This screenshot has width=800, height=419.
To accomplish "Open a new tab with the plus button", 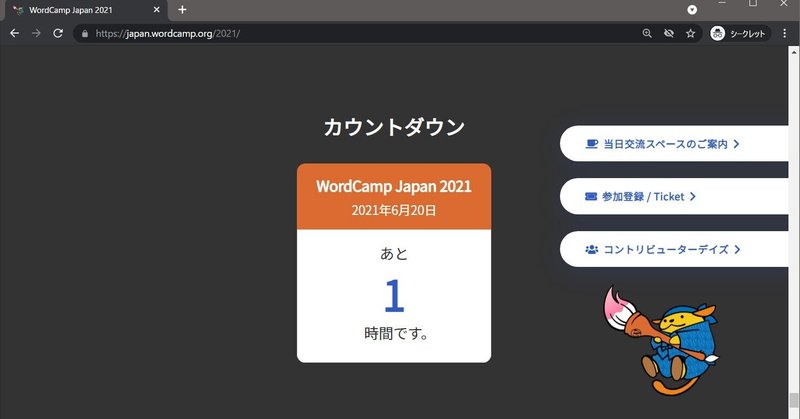I will point(182,10).
